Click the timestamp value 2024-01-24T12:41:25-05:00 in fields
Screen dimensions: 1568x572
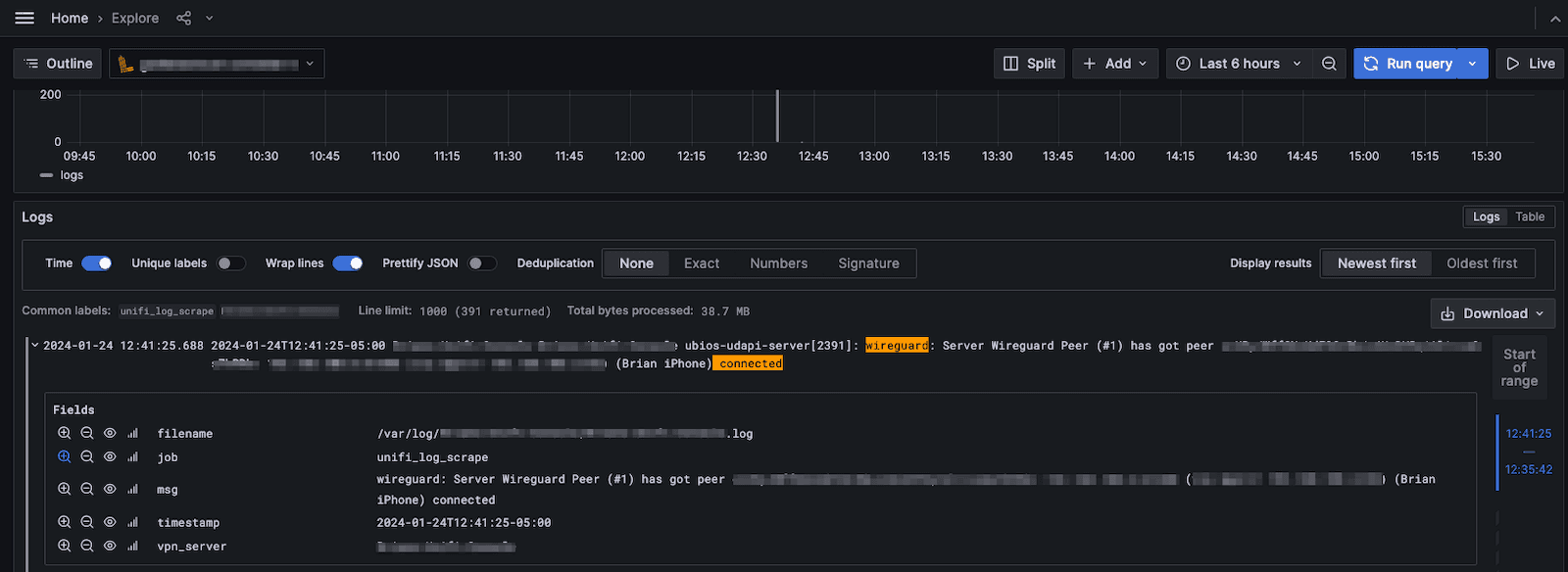(464, 523)
